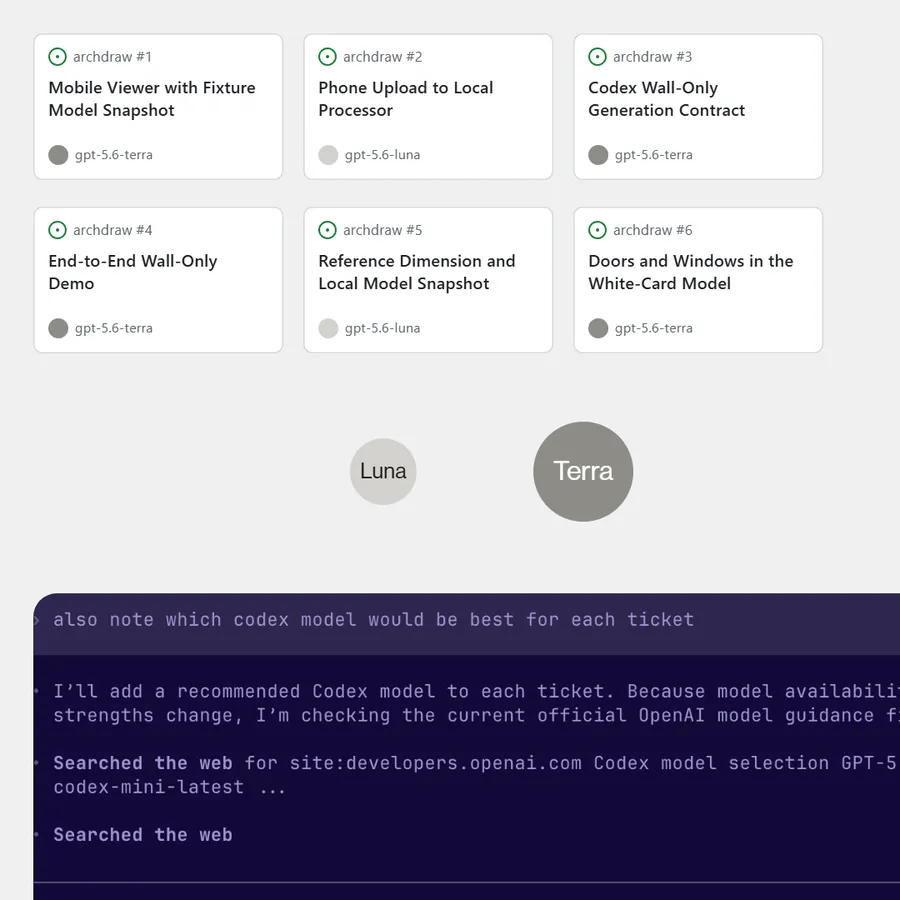
Task: Click the archdraw #3 label
Action: (653, 57)
